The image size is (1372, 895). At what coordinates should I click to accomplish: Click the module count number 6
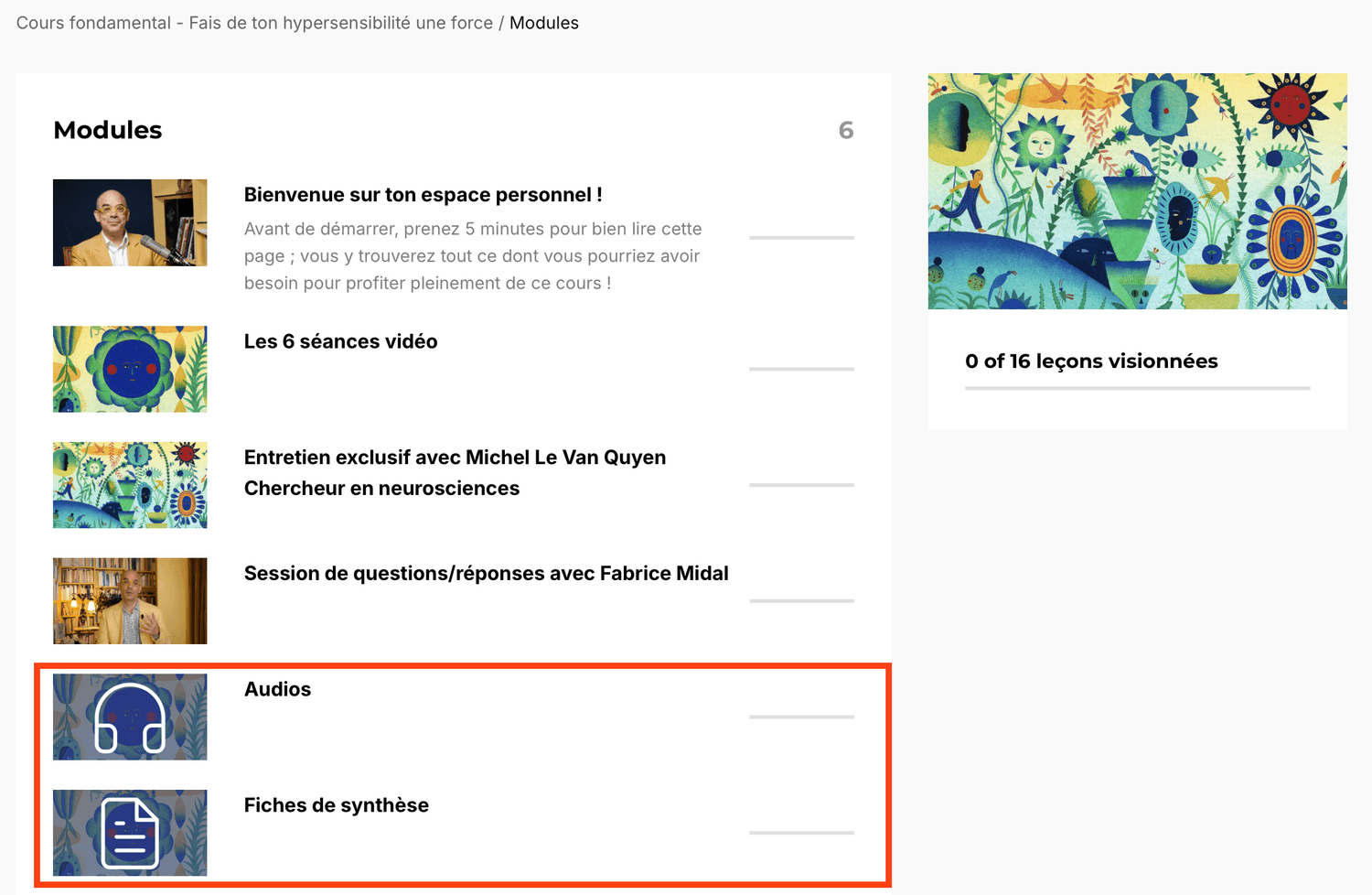coord(846,130)
